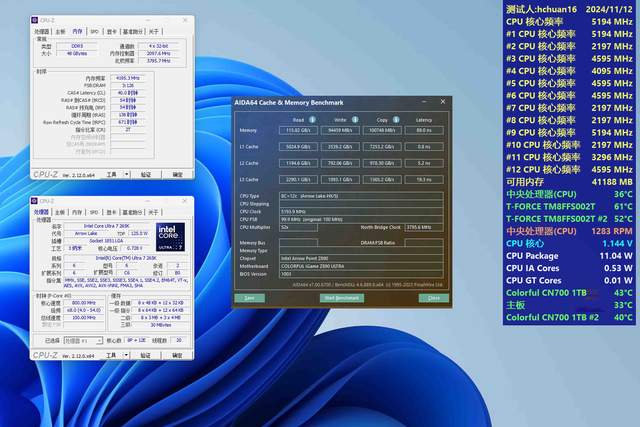Click the Write info icon in AIDA64
This screenshot has width=640, height=427.
[355, 120]
